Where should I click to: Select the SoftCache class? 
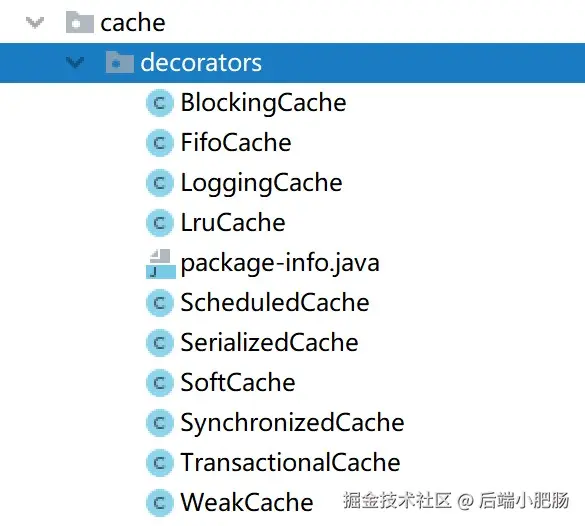click(x=238, y=383)
